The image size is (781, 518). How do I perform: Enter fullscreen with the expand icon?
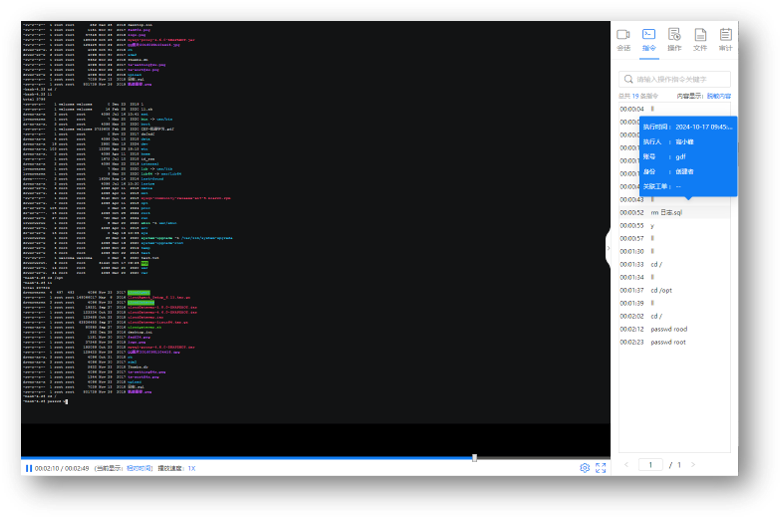[x=601, y=468]
